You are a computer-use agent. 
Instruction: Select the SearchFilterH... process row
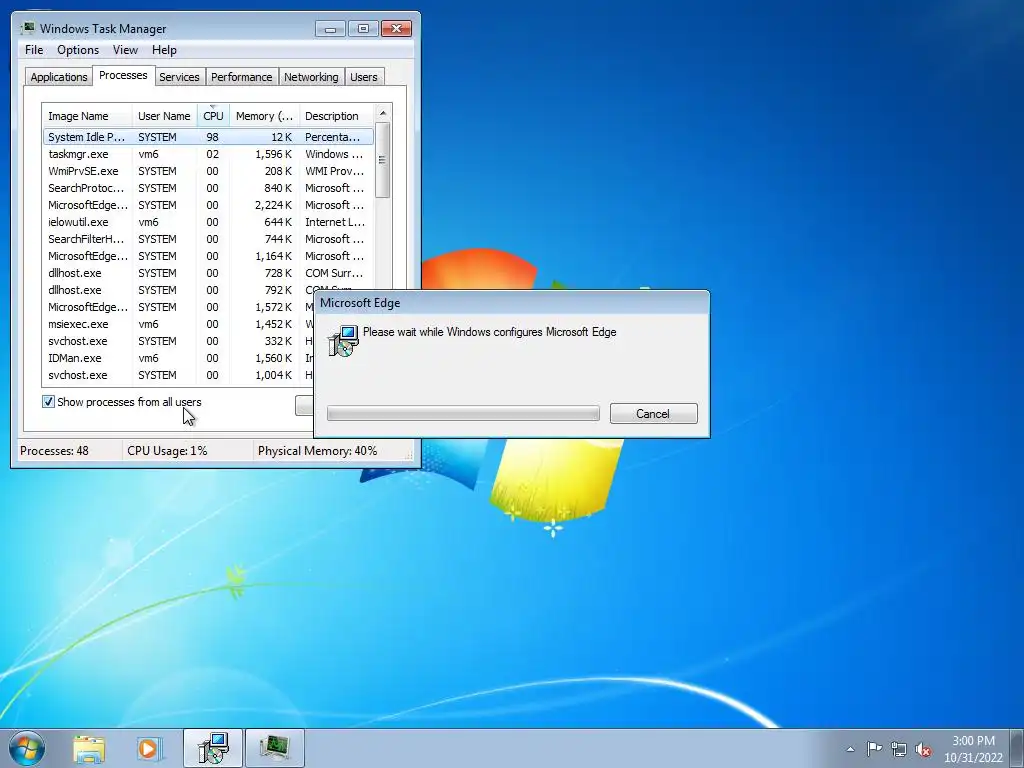click(208, 239)
